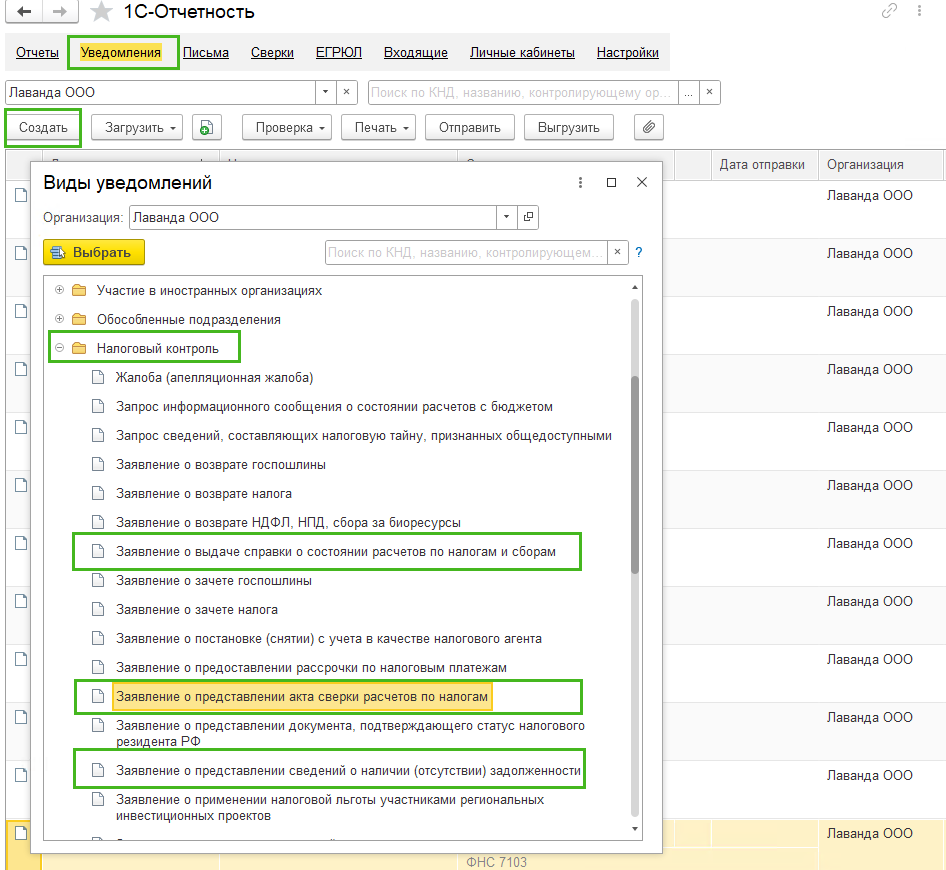
Task: Select Запрос информационного сообщения о состоянии расчетов
Action: (x=334, y=407)
